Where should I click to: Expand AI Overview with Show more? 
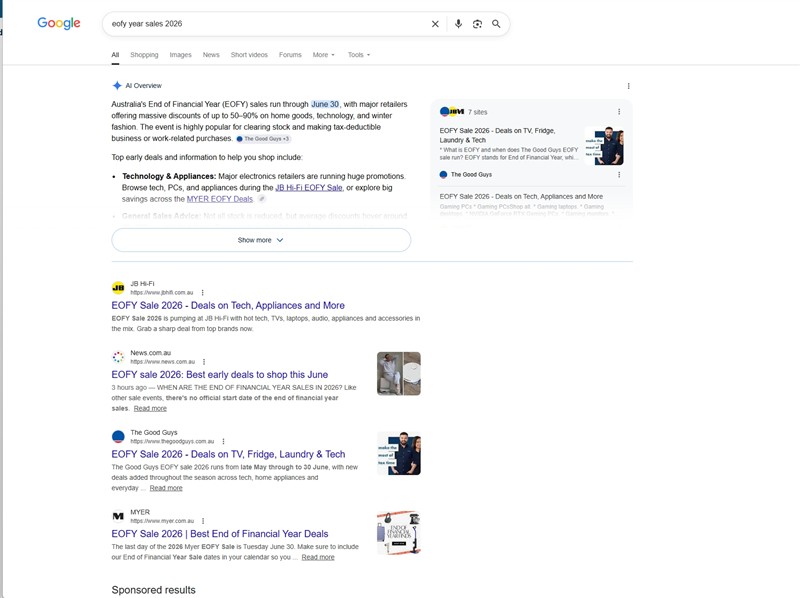point(261,240)
